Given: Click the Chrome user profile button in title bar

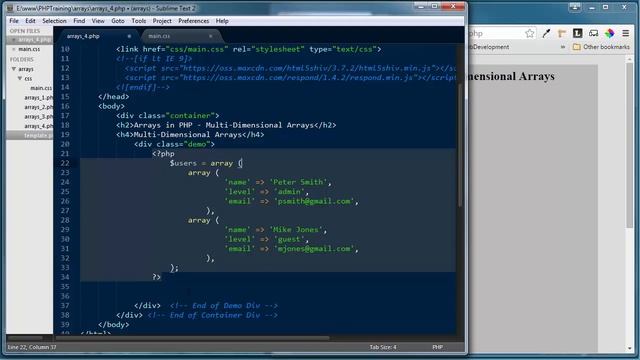Looking at the screenshot, I should pyautogui.click(x=575, y=7).
